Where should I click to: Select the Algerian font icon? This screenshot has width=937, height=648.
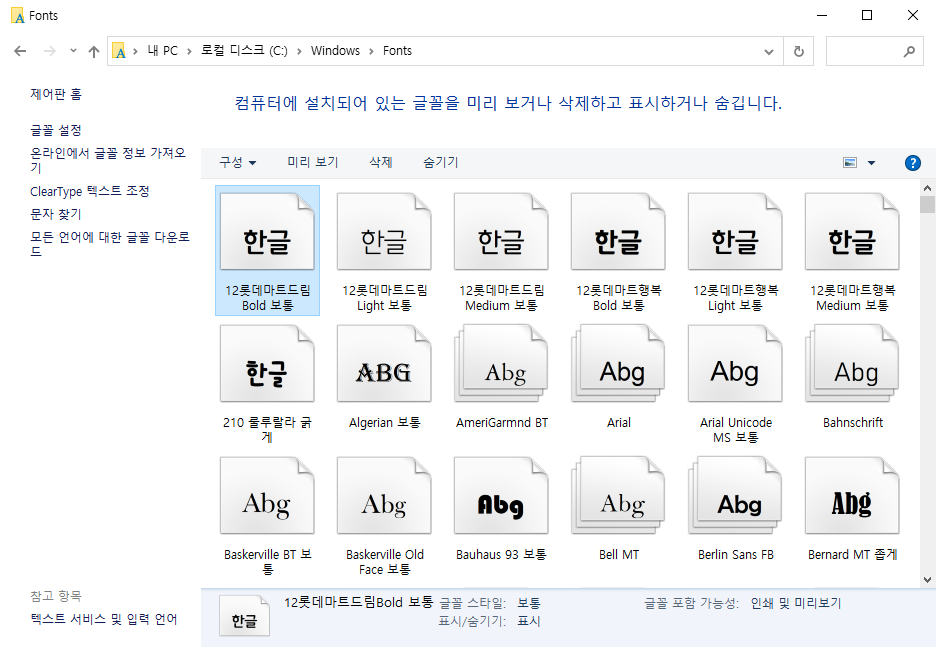(384, 363)
